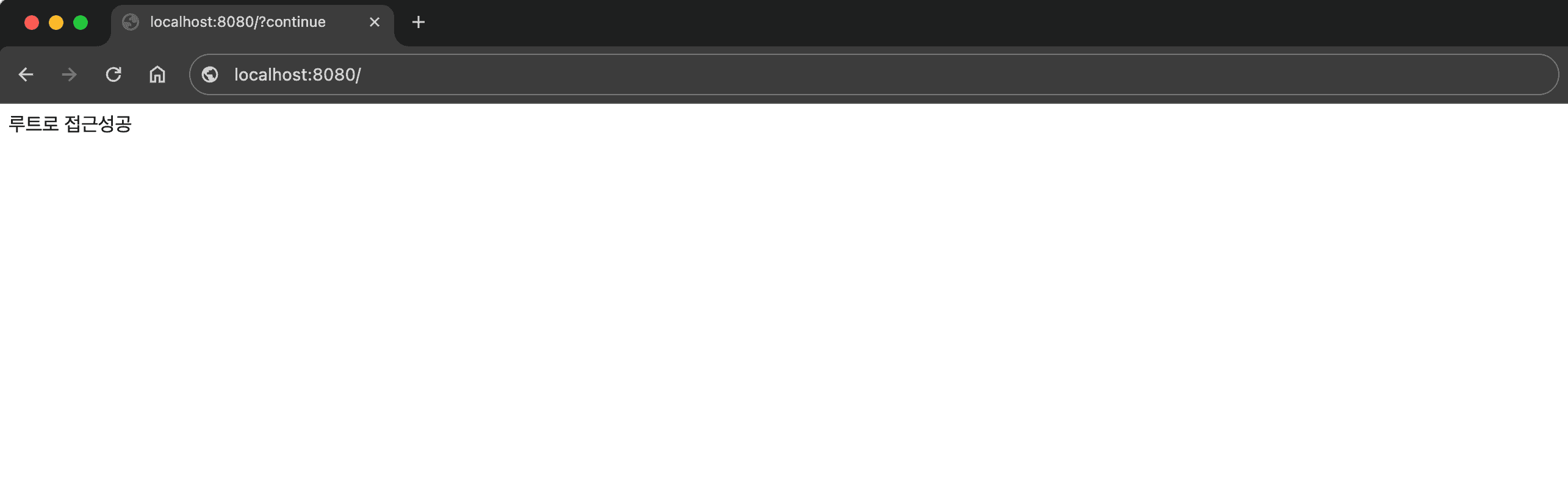The height and width of the screenshot is (498, 1568).
Task: Close the localhost:8080/?continue tab
Action: pyautogui.click(x=375, y=22)
